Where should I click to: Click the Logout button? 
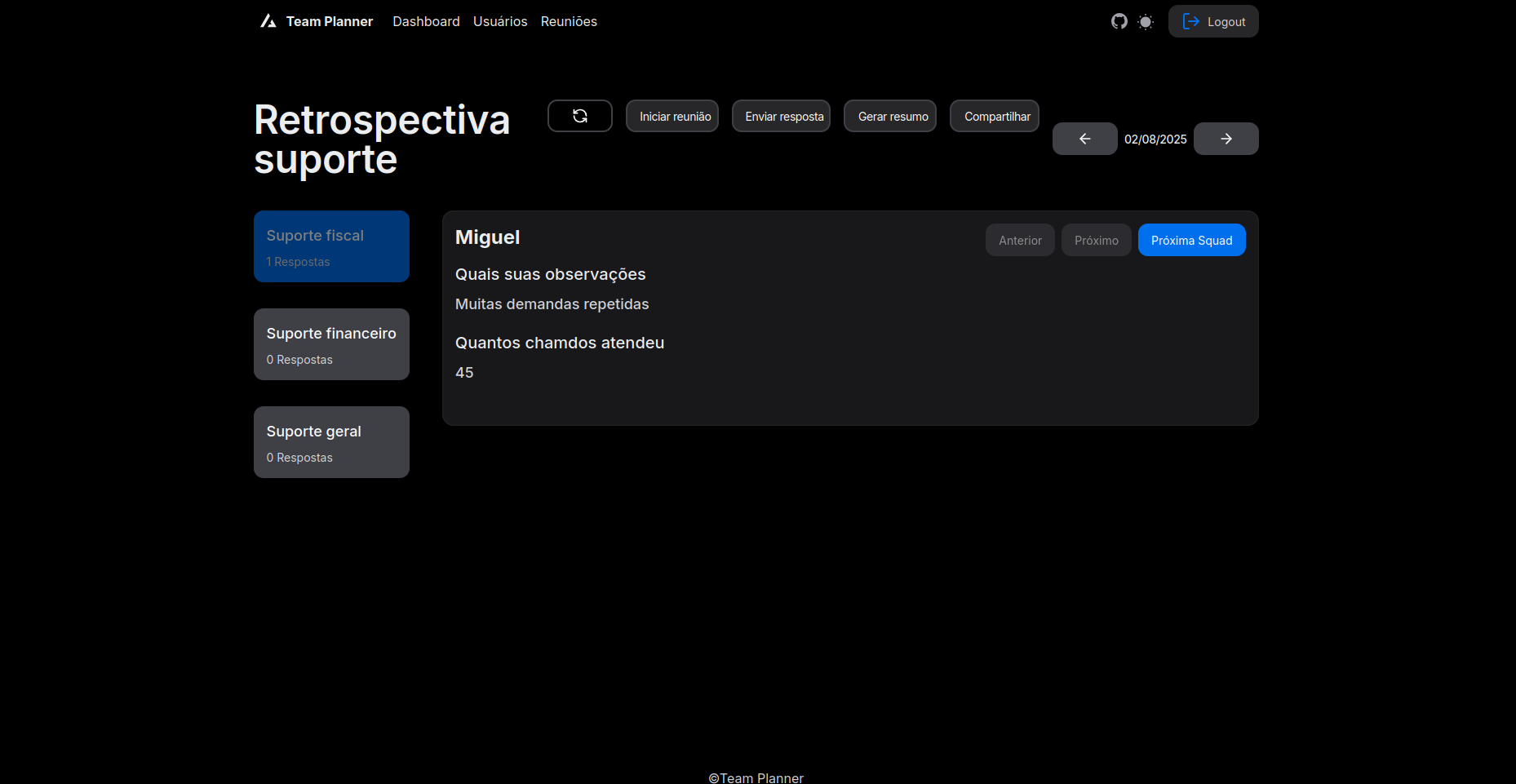[1212, 21]
